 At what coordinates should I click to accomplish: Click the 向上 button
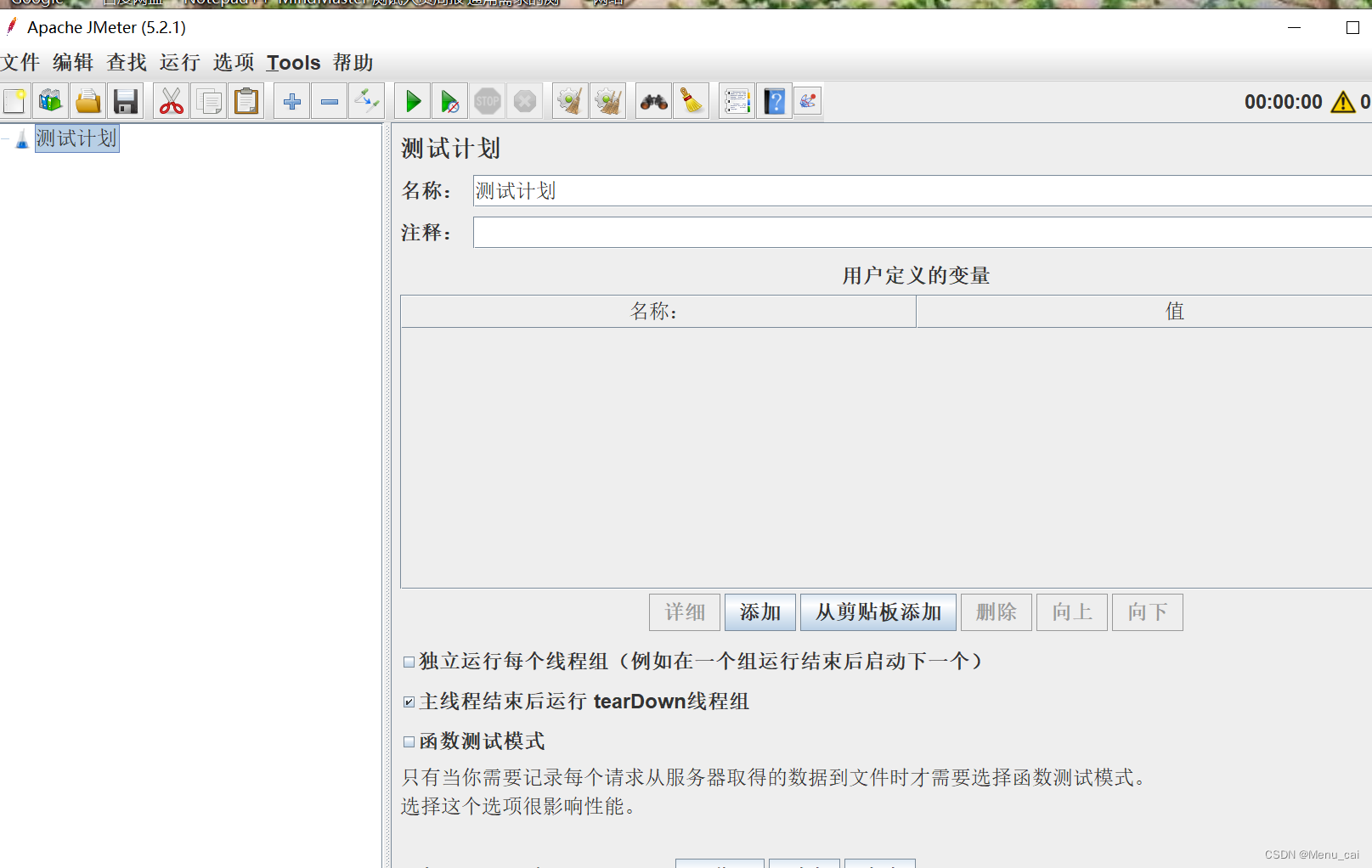tap(1072, 612)
